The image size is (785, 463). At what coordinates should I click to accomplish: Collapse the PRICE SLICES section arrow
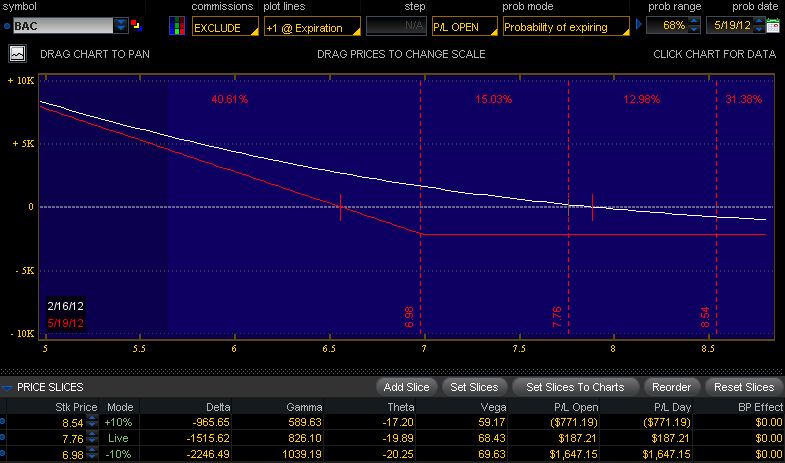point(7,388)
